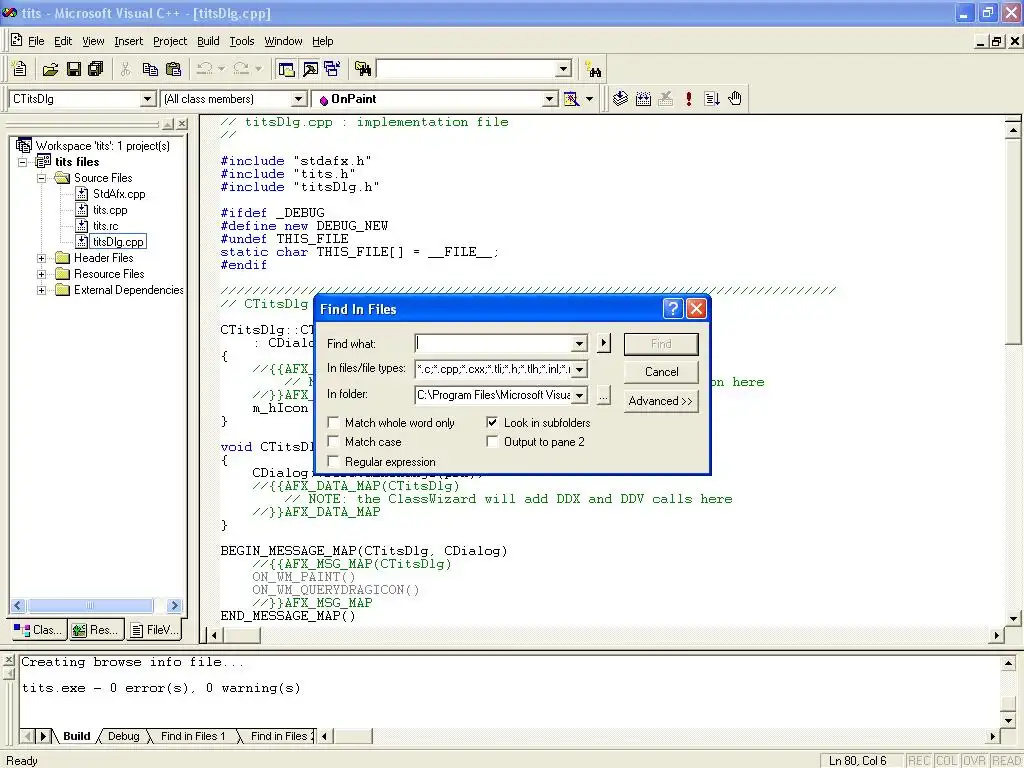Click the Stop Build icon

[x=665, y=99]
